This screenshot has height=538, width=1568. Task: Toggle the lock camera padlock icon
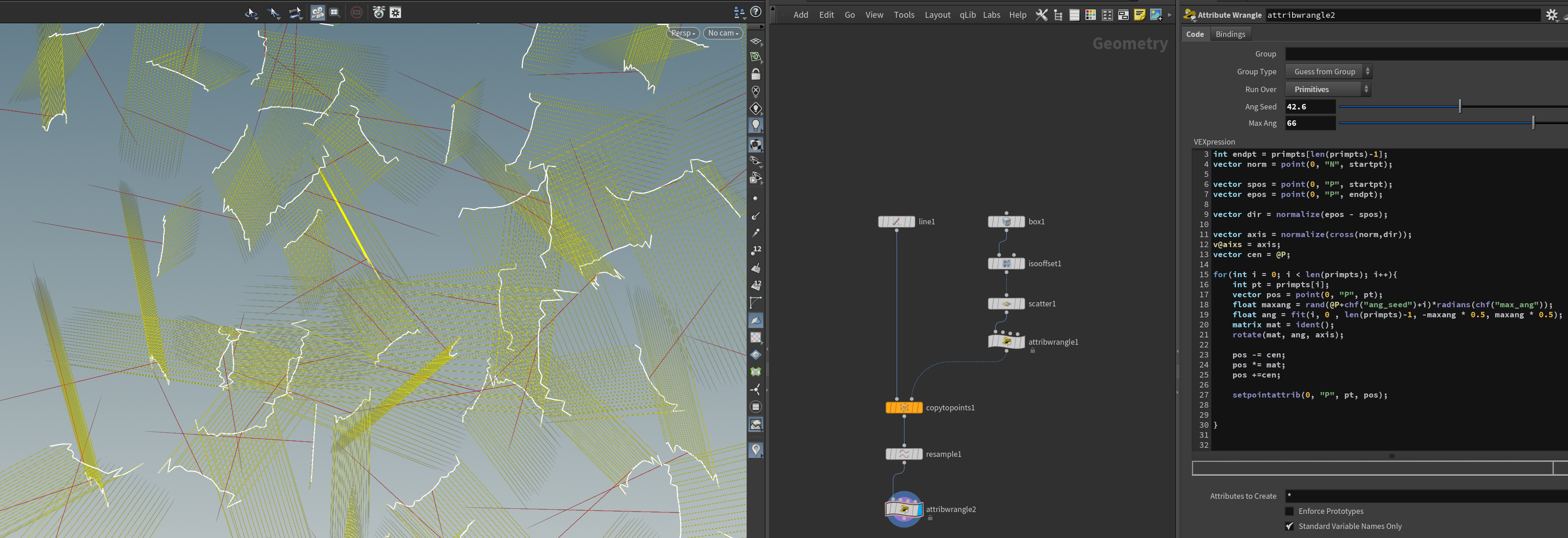pyautogui.click(x=755, y=74)
